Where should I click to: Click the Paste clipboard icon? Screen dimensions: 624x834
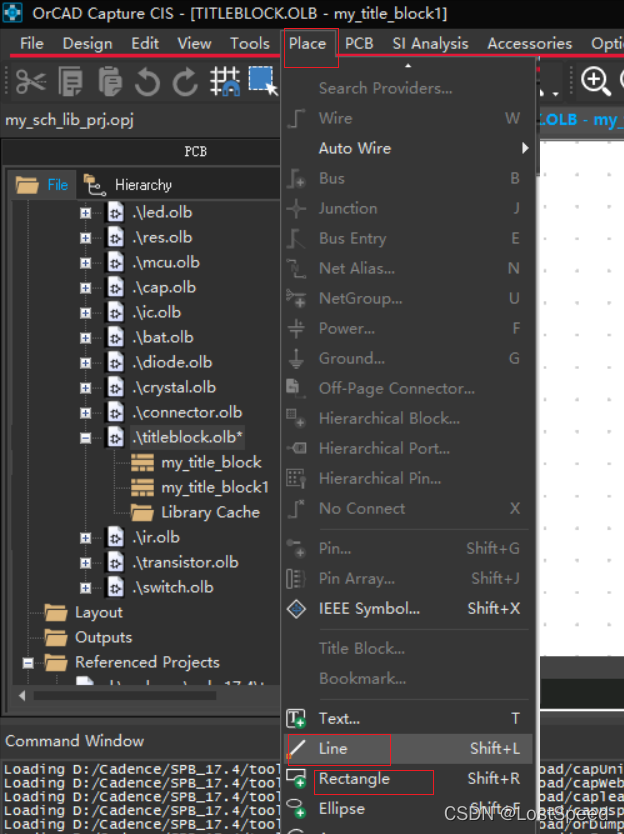pyautogui.click(x=109, y=82)
